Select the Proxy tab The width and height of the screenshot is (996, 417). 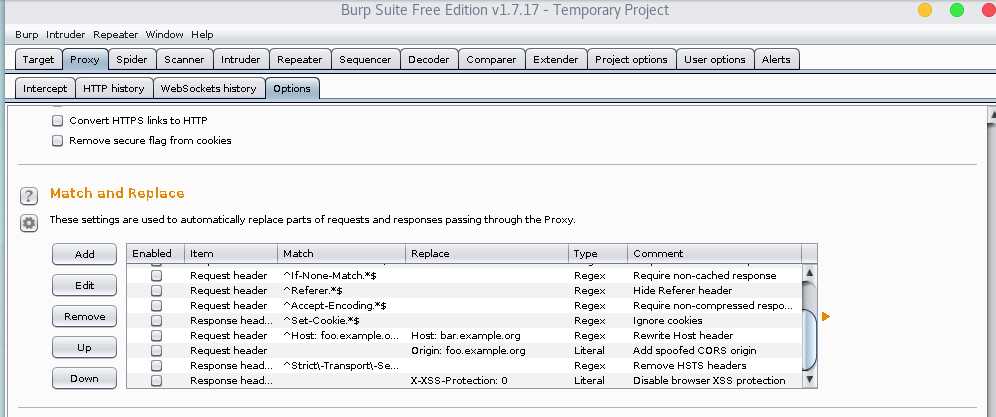pyautogui.click(x=85, y=59)
